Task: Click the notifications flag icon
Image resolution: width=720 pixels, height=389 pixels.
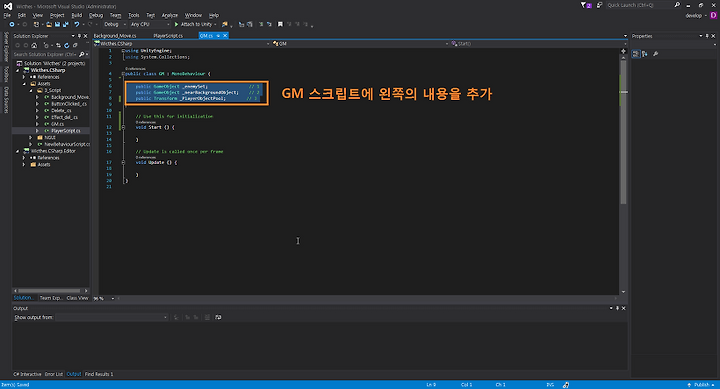Action: tap(585, 6)
